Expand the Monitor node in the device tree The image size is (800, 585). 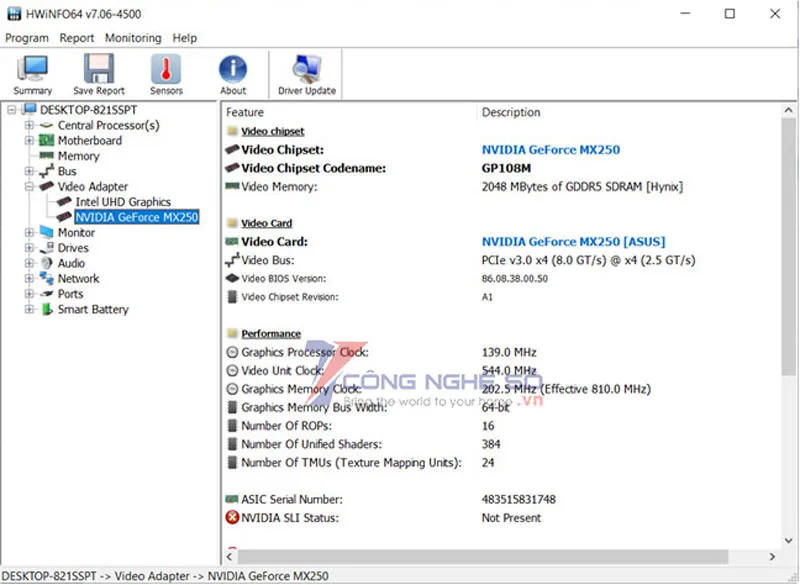point(30,232)
